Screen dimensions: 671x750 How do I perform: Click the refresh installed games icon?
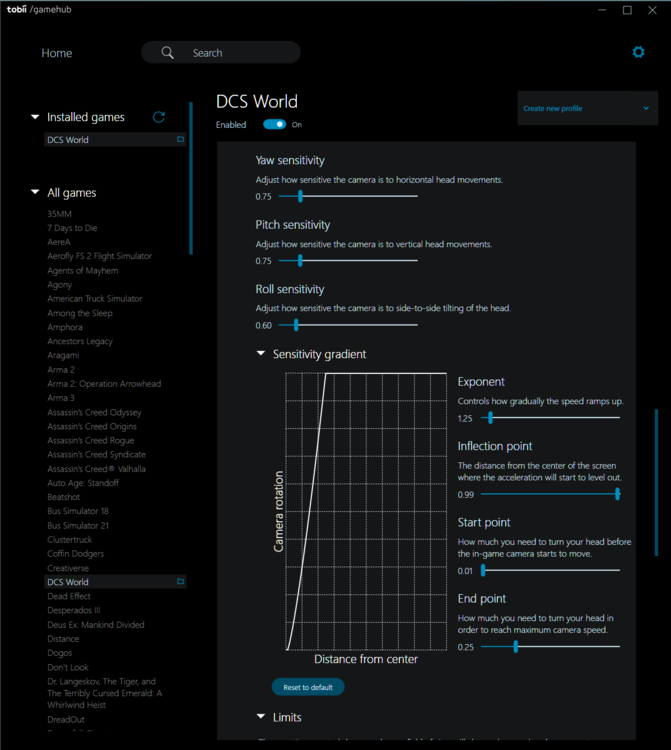click(x=158, y=117)
